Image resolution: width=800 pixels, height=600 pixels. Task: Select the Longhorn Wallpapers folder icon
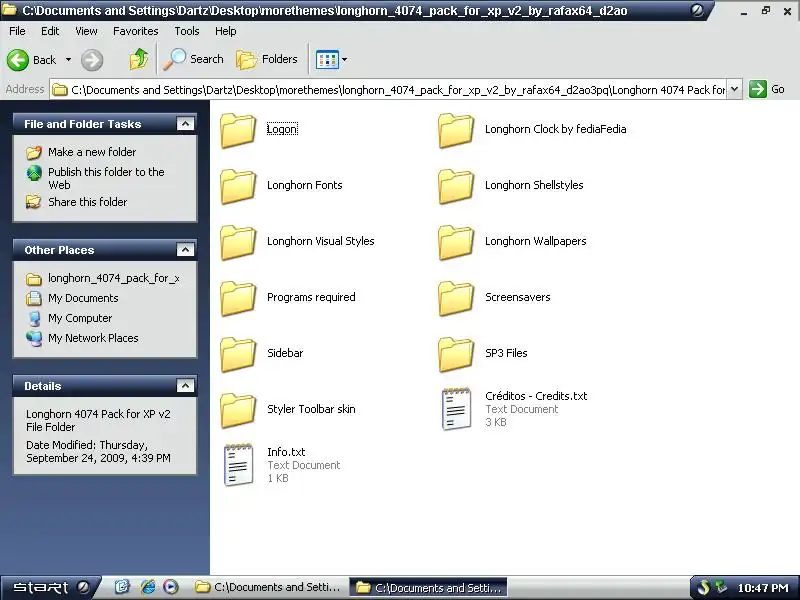click(x=456, y=243)
